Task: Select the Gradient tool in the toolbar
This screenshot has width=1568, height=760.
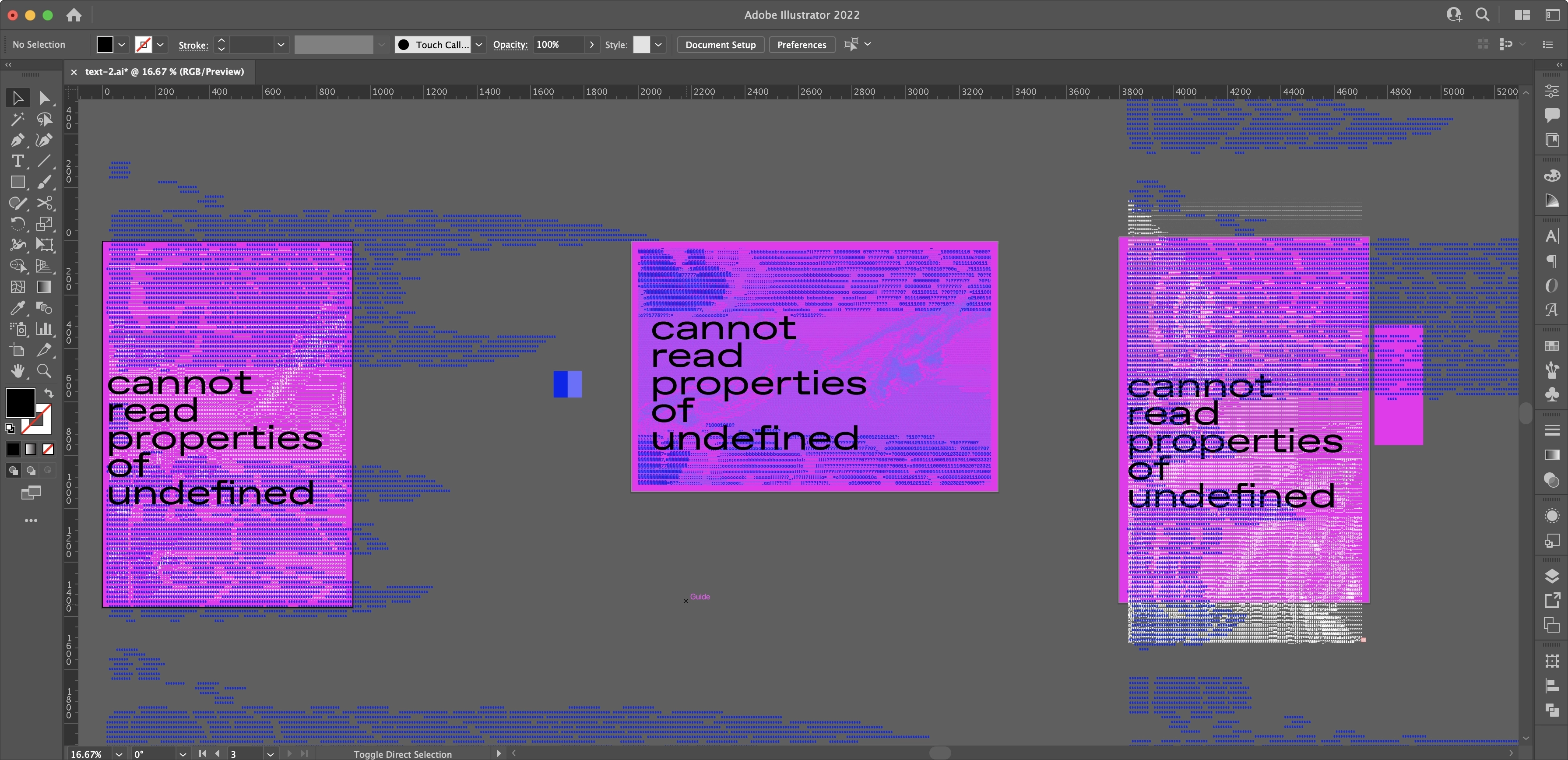Action: pyautogui.click(x=44, y=287)
